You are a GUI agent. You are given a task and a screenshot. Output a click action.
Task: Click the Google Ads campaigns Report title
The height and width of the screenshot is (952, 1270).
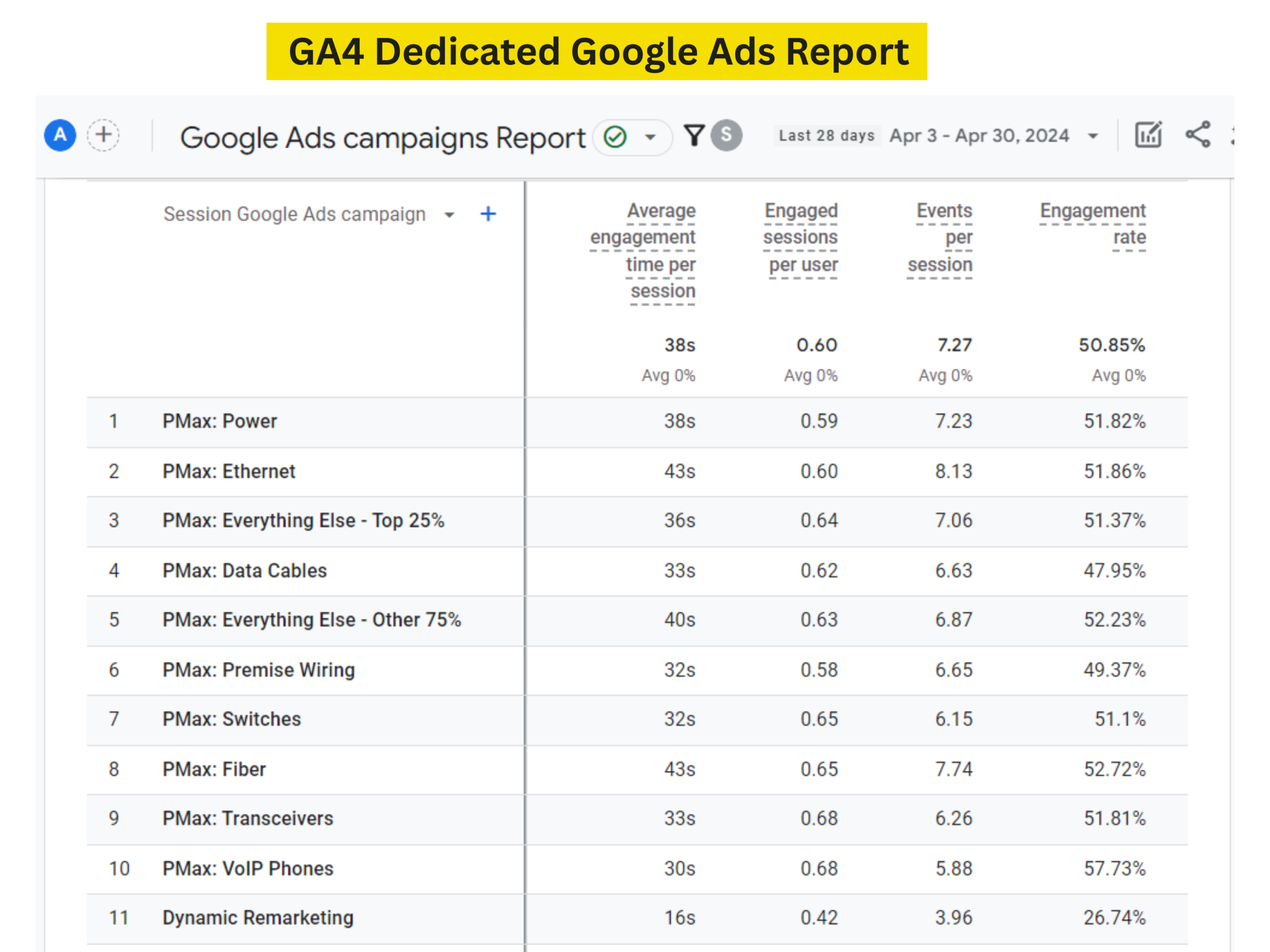[382, 138]
